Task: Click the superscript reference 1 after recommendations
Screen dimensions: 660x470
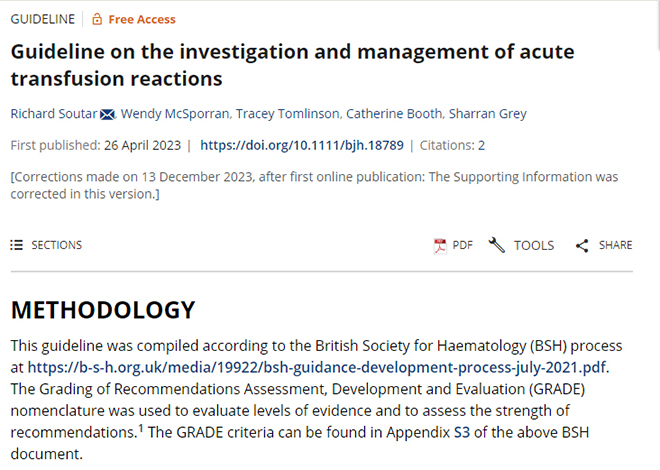Action: (x=141, y=428)
